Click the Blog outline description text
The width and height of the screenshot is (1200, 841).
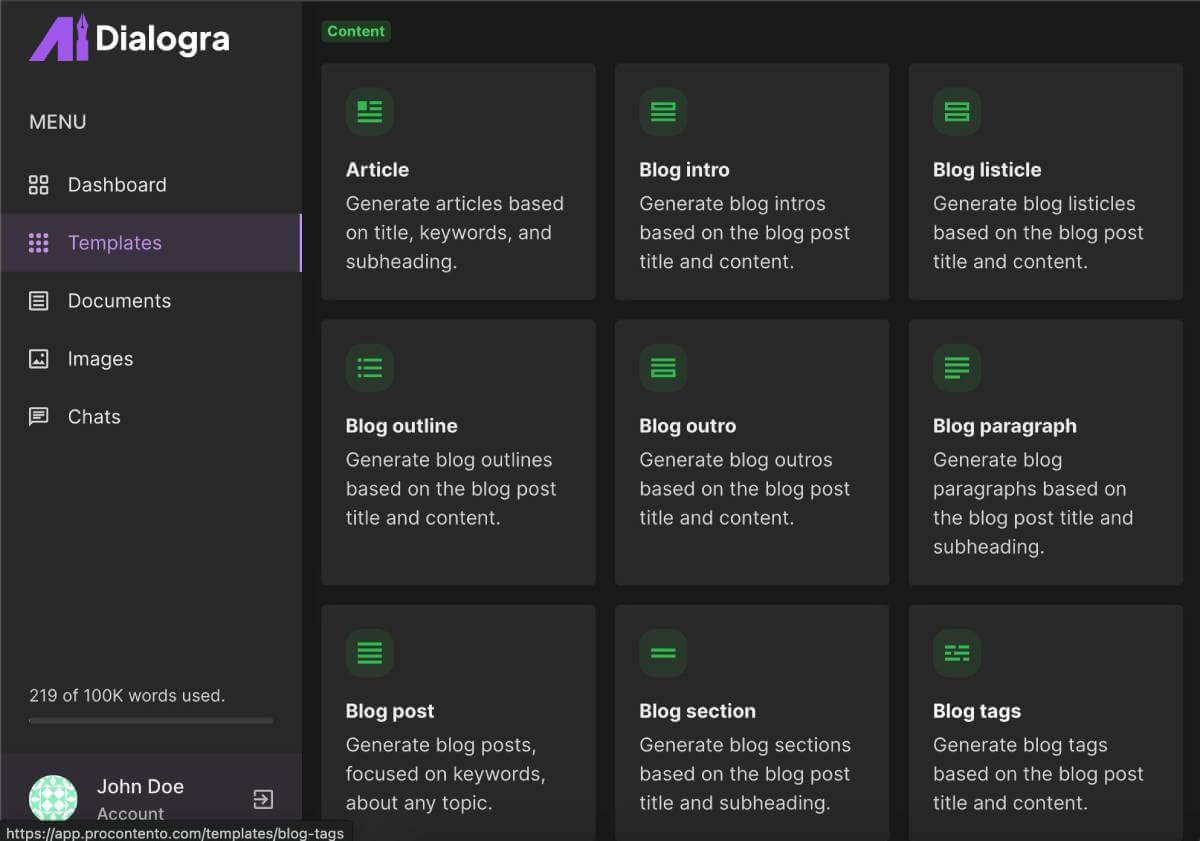click(451, 489)
